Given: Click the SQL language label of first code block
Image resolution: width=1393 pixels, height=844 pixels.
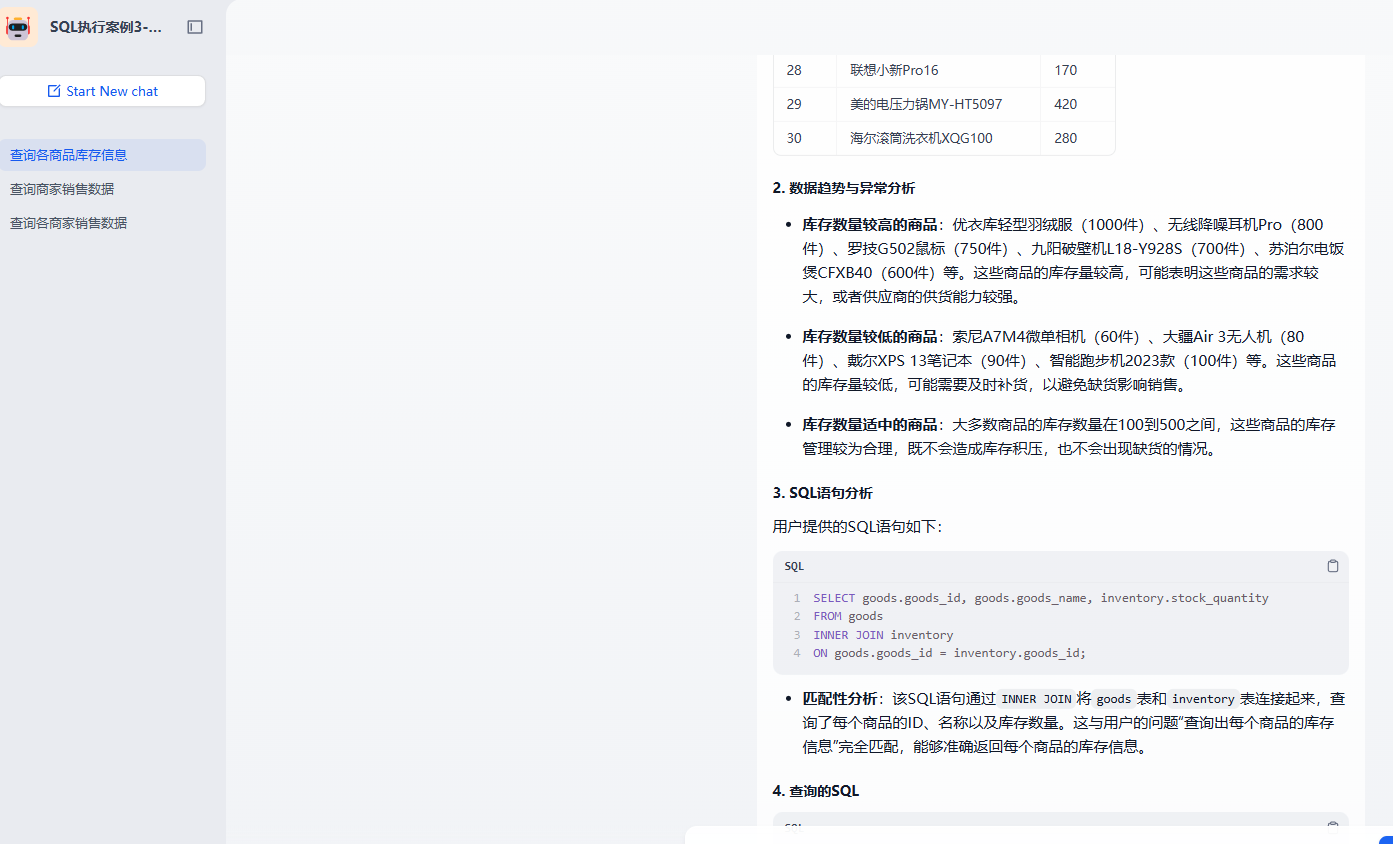Looking at the screenshot, I should [794, 566].
